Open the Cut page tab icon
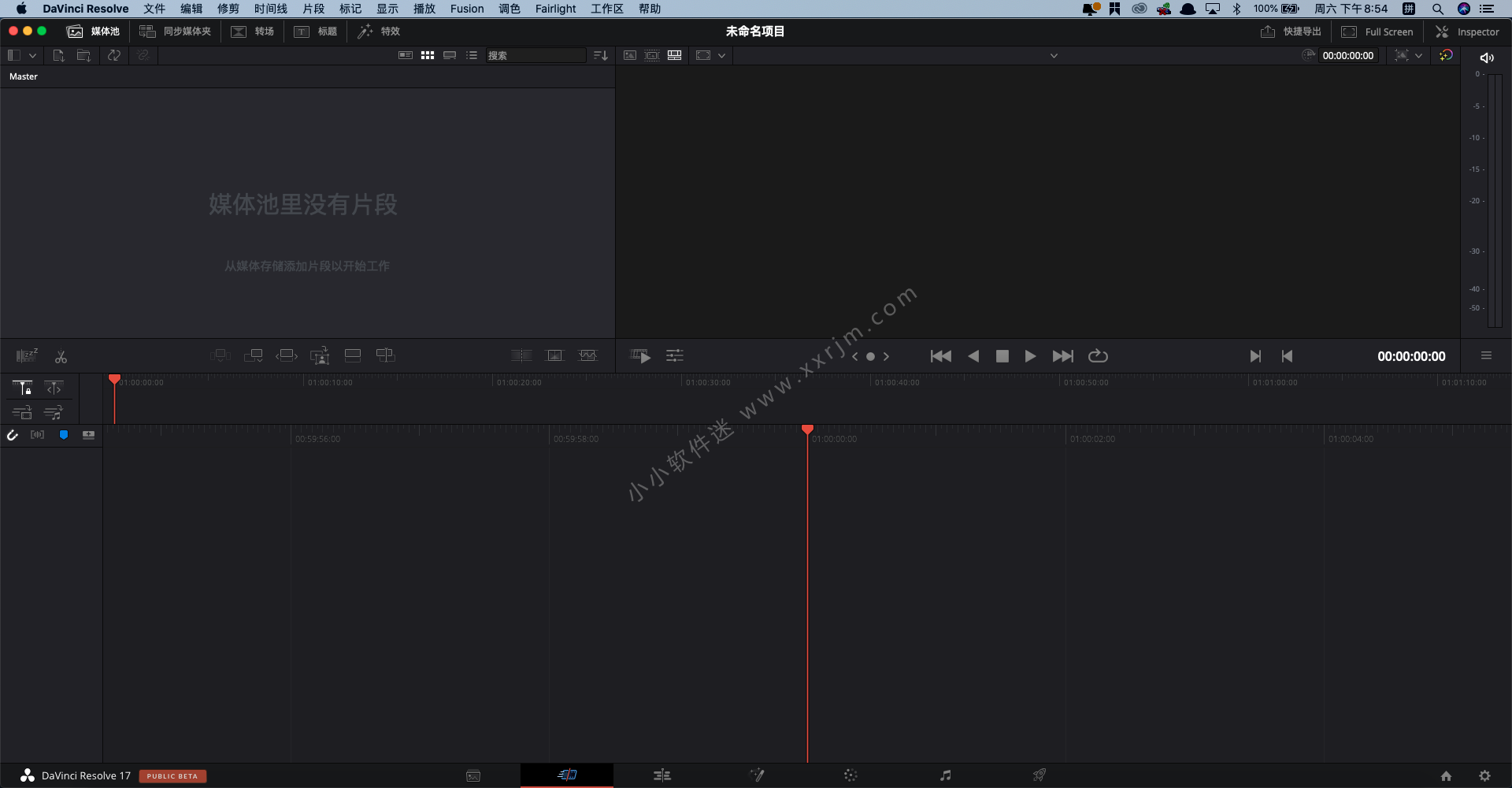Image resolution: width=1512 pixels, height=788 pixels. (x=567, y=775)
